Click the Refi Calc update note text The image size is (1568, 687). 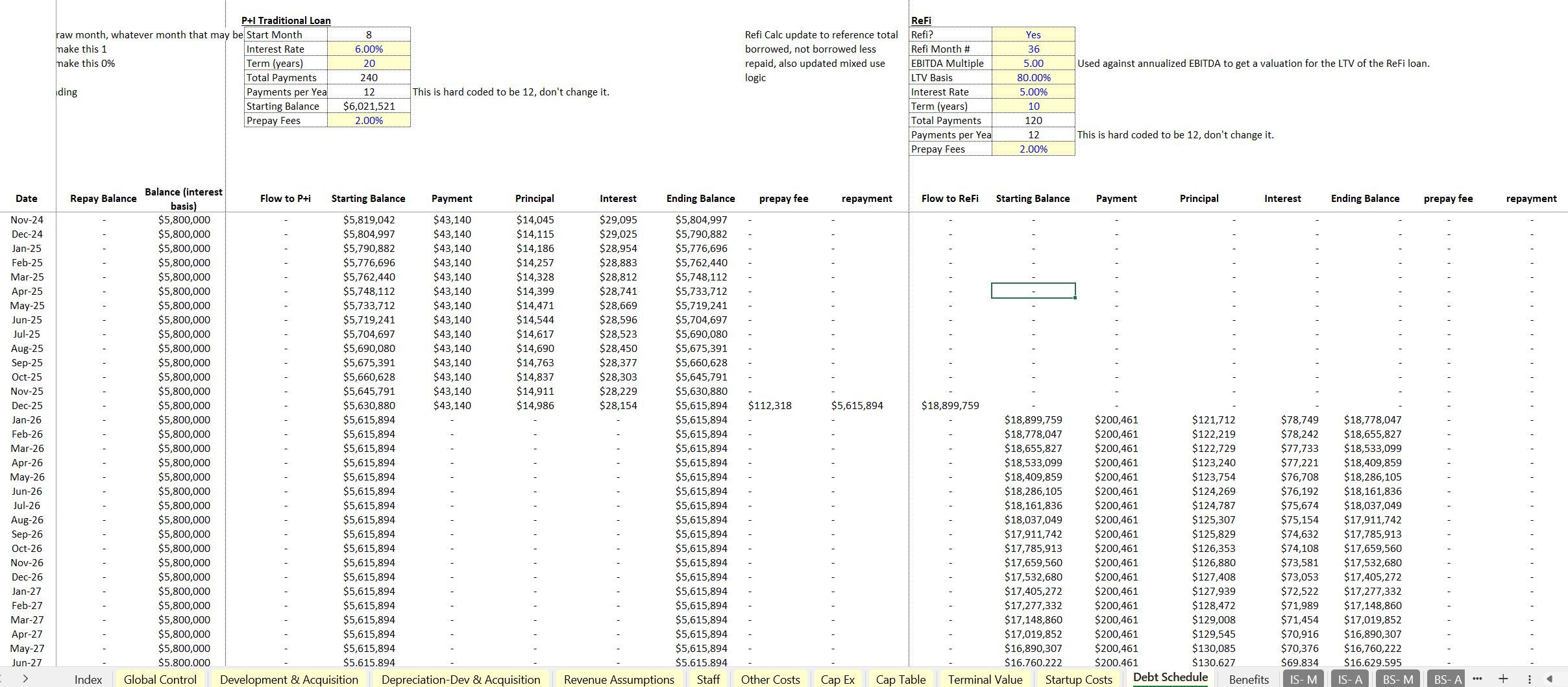tap(821, 56)
